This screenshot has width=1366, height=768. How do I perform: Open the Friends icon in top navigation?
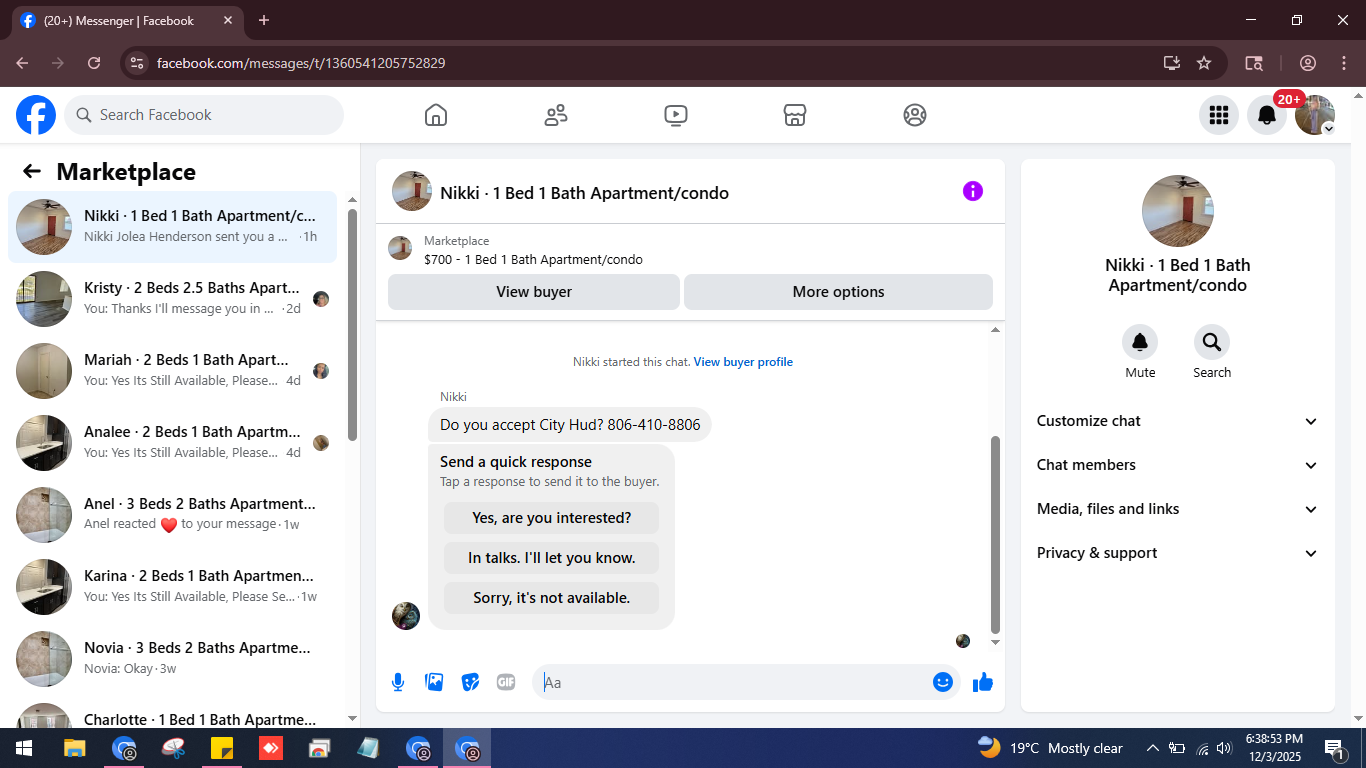(x=556, y=115)
